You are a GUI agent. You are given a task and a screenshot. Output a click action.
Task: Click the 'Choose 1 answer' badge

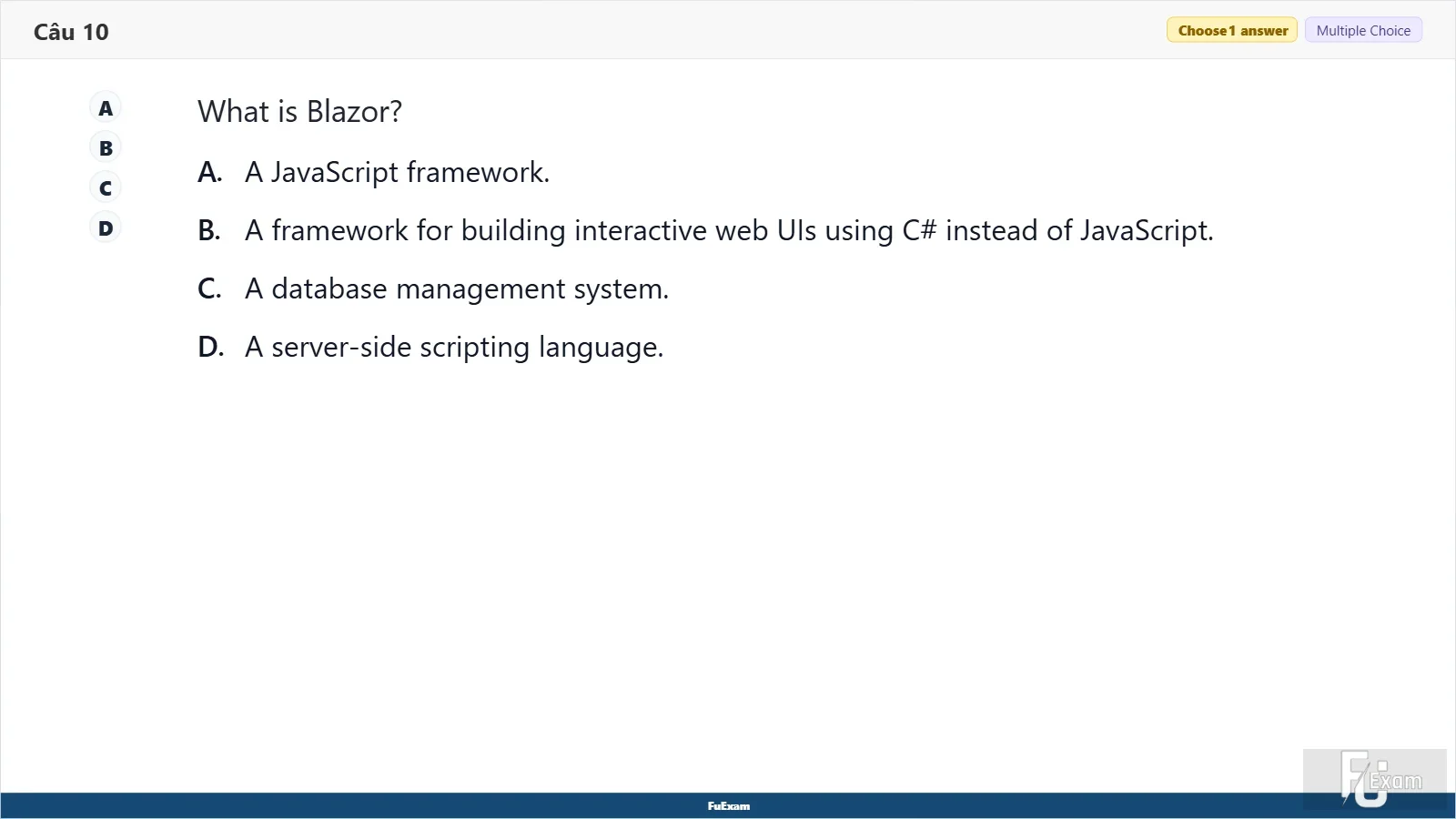point(1232,30)
